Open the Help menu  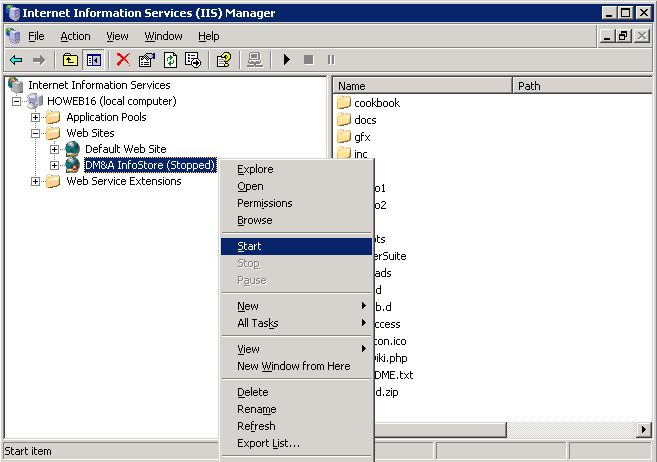(x=209, y=36)
